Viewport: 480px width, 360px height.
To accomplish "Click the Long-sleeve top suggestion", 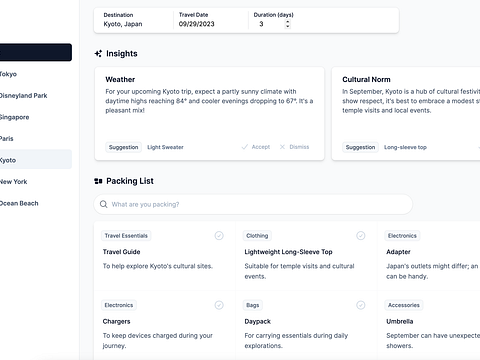I will 405,147.
